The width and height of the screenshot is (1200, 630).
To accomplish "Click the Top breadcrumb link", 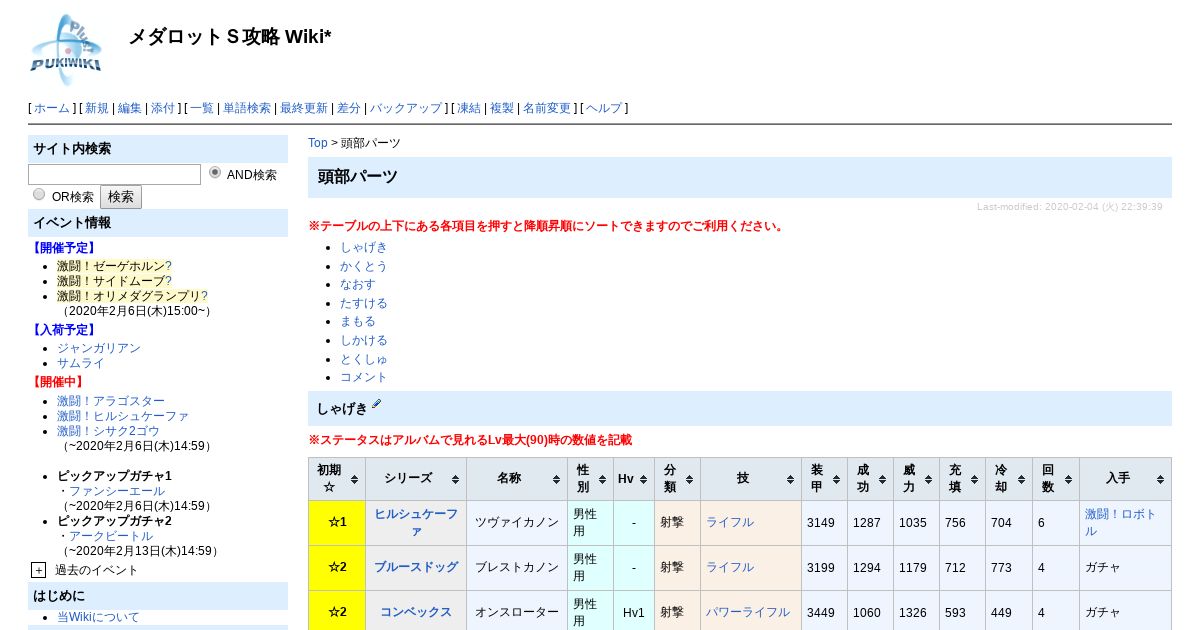I will 318,143.
